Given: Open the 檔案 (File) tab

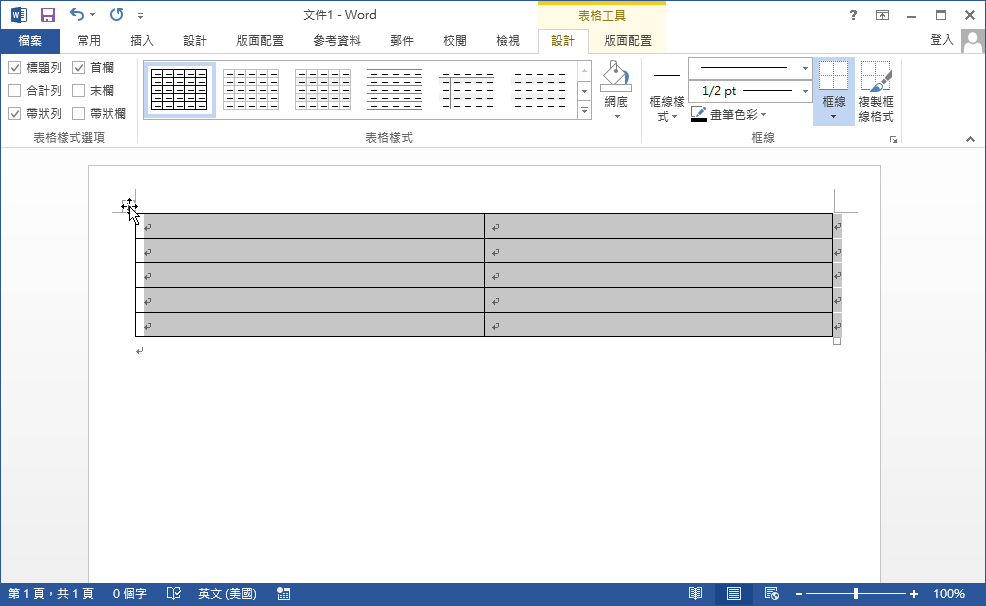Looking at the screenshot, I should tap(30, 41).
